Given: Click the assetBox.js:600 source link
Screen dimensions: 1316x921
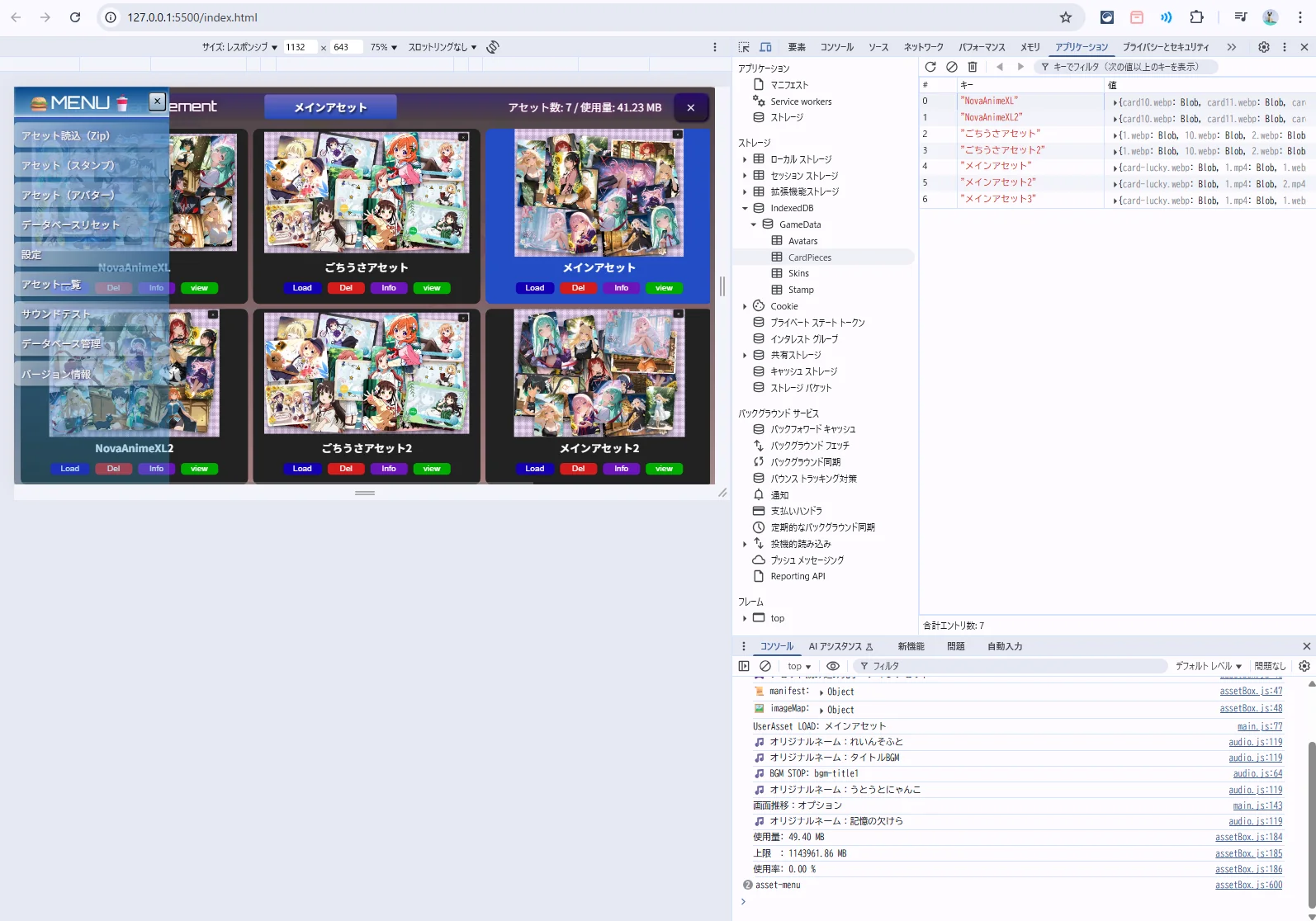Looking at the screenshot, I should click(1248, 885).
